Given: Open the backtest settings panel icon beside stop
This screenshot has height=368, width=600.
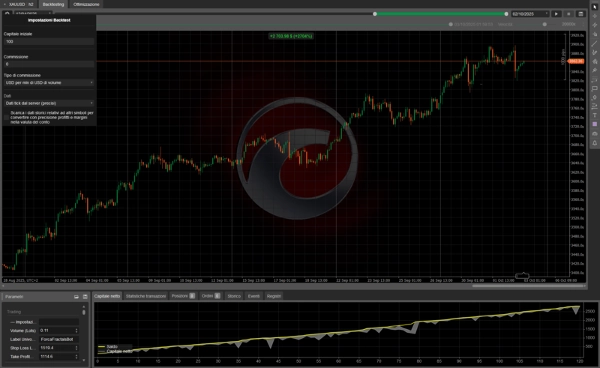Looking at the screenshot, I should pyautogui.click(x=581, y=14).
